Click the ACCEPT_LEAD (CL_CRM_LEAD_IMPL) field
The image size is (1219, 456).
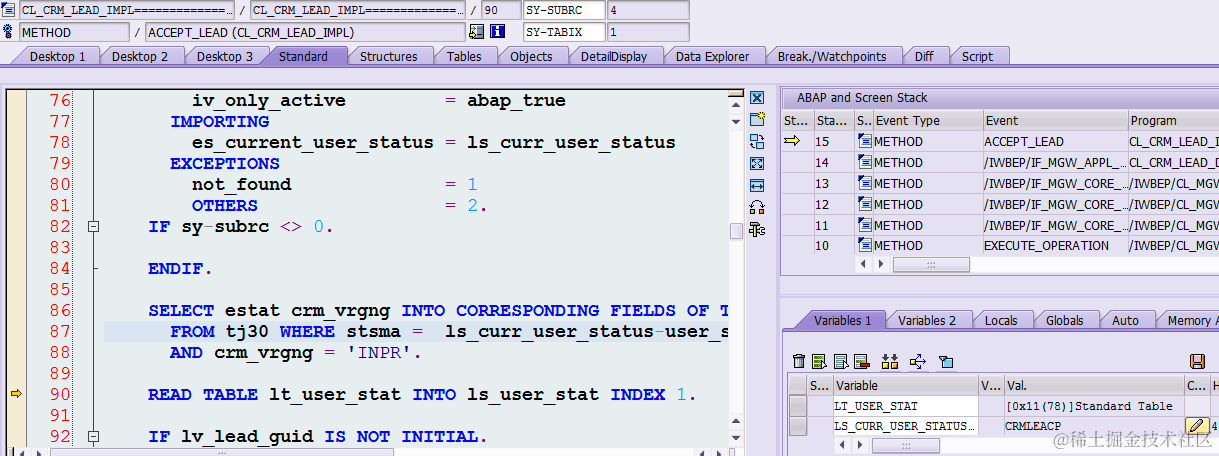pyautogui.click(x=305, y=31)
